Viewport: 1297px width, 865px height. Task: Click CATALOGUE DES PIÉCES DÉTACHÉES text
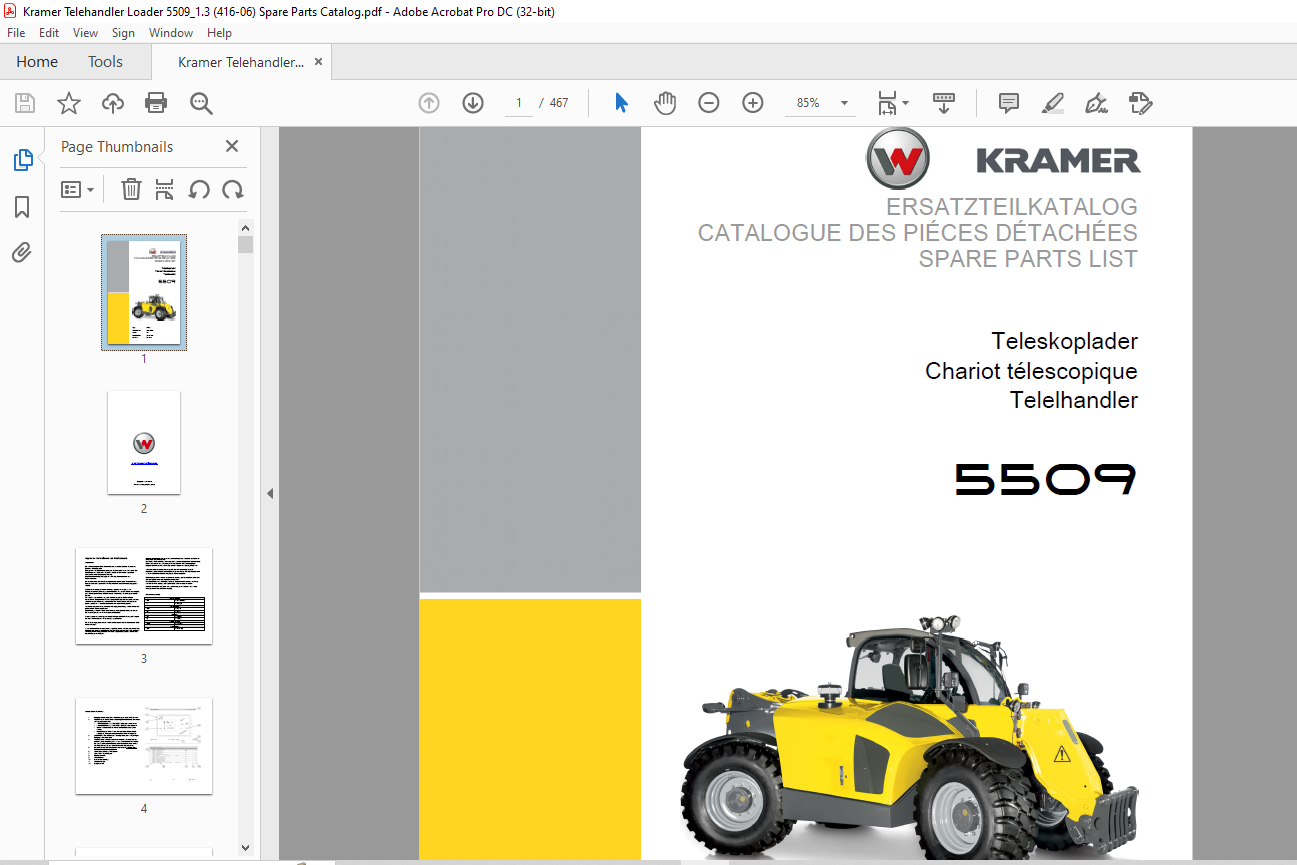pyautogui.click(x=918, y=233)
